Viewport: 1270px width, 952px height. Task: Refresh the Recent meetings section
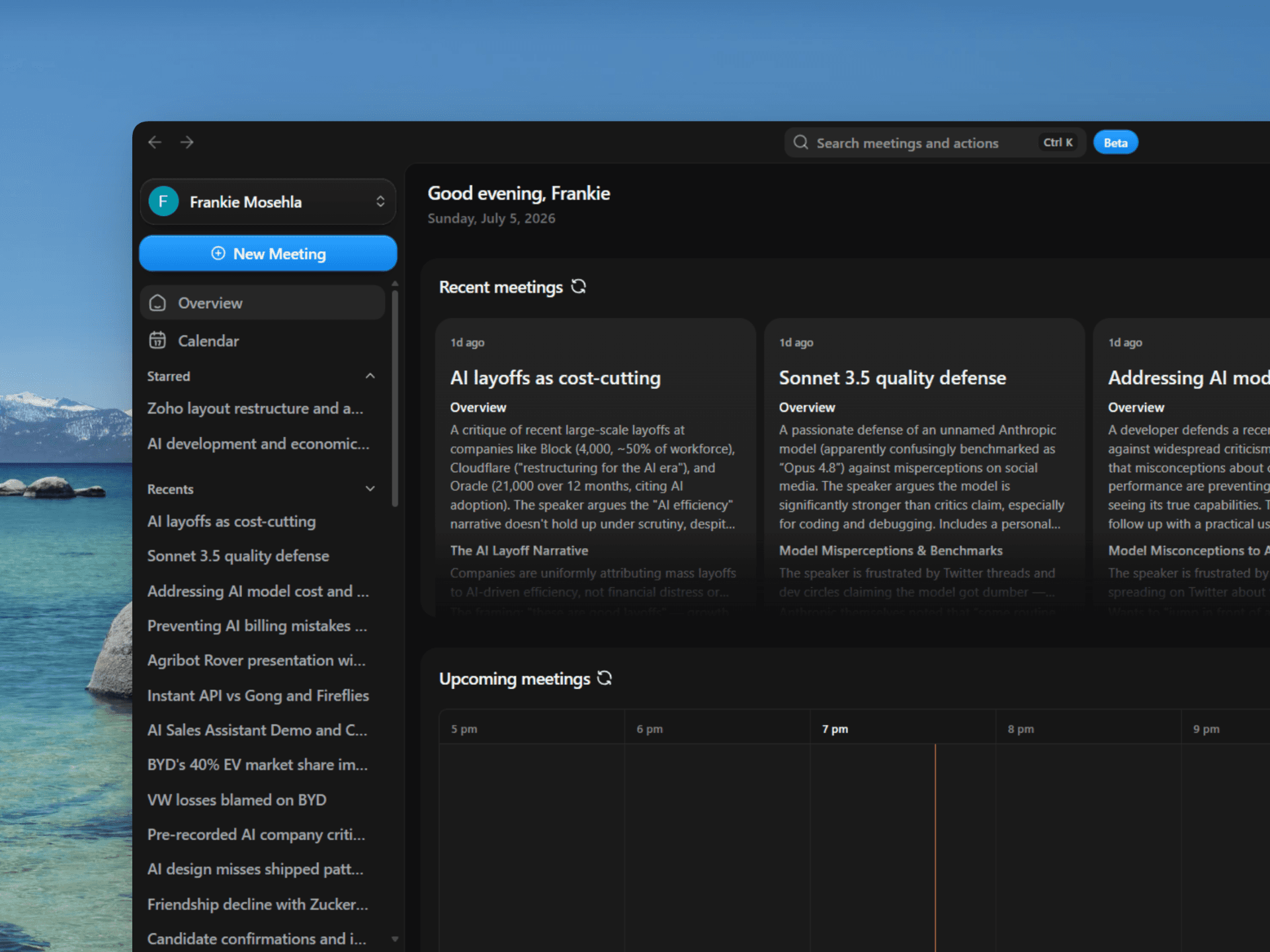[x=579, y=286]
